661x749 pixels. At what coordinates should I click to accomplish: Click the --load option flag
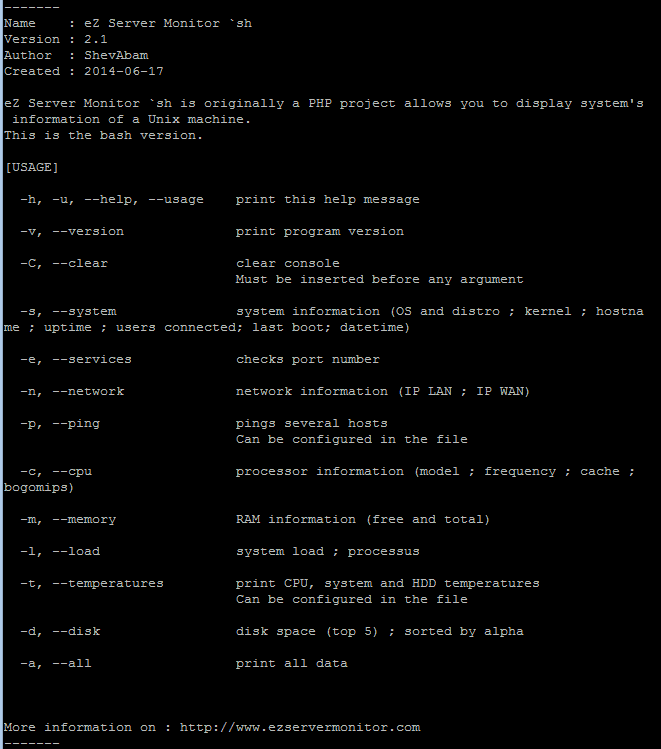click(76, 552)
